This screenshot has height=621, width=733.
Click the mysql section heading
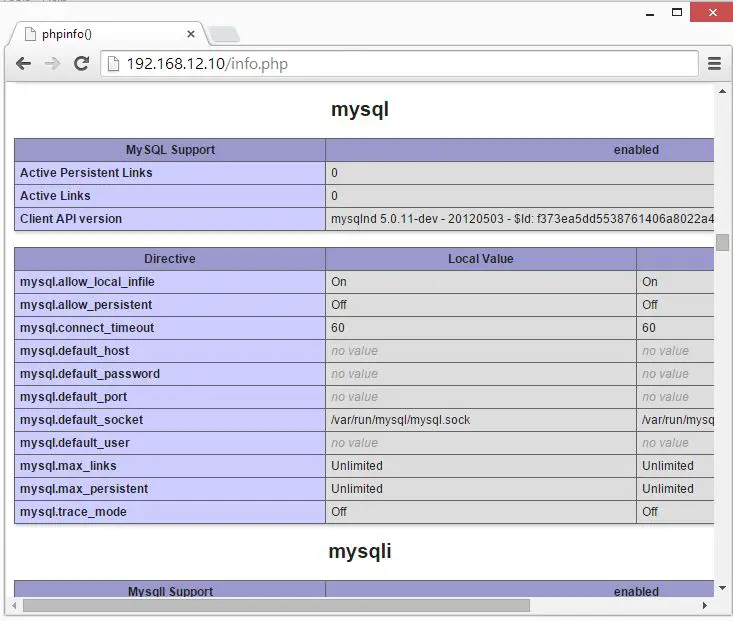click(x=360, y=110)
